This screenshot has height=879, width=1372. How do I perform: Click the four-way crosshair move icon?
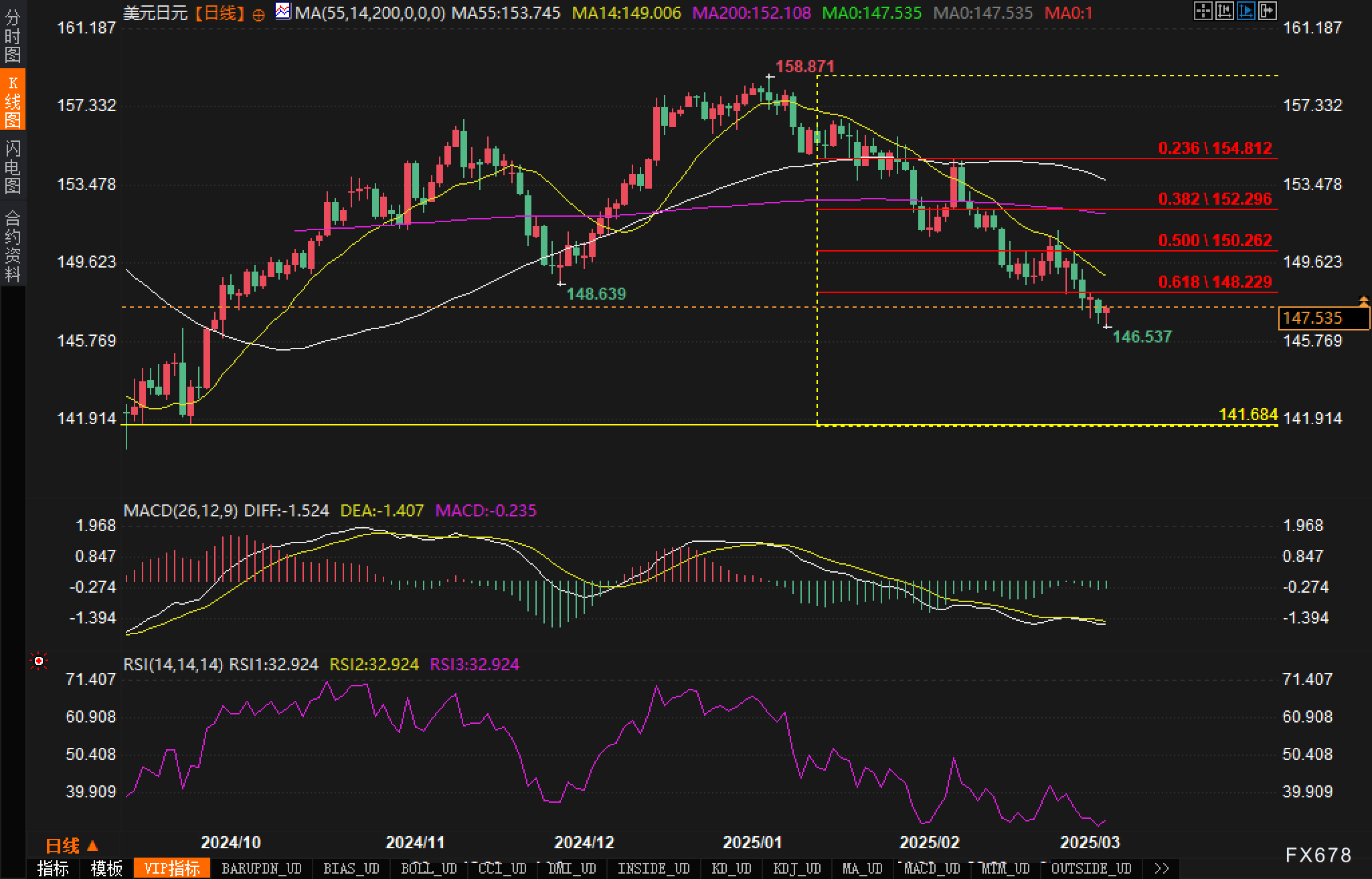point(1203,11)
